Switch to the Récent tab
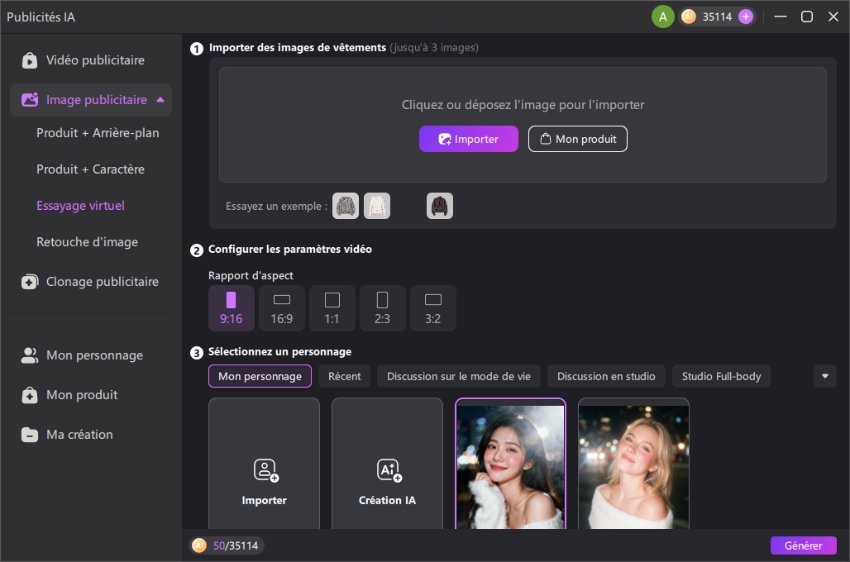 pos(344,376)
